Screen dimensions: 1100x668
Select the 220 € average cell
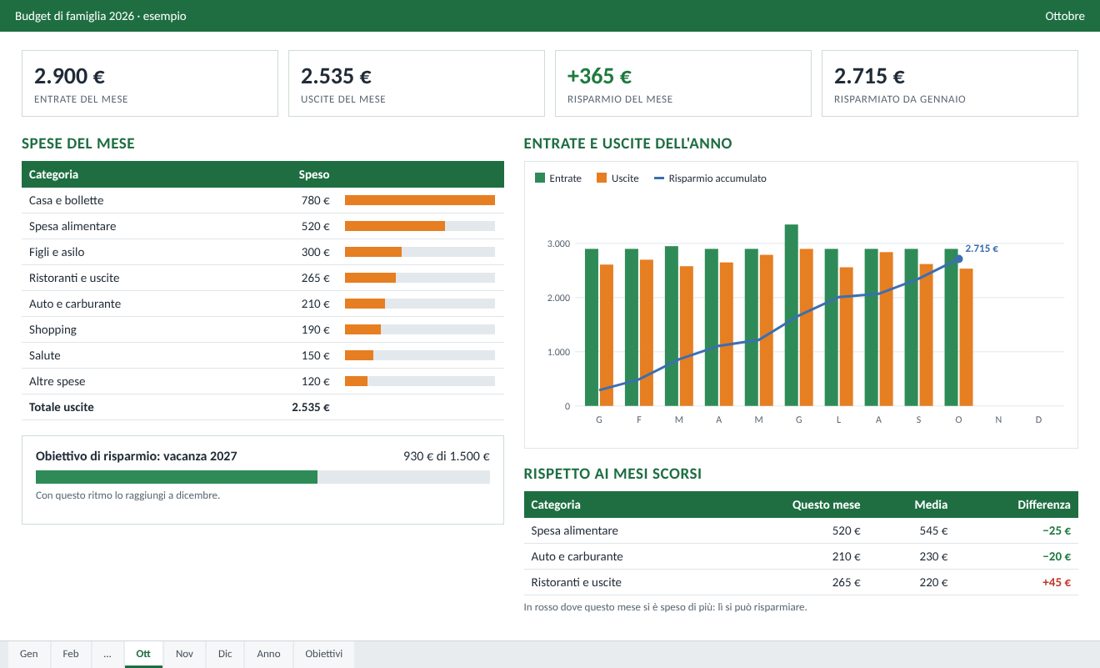click(x=933, y=582)
